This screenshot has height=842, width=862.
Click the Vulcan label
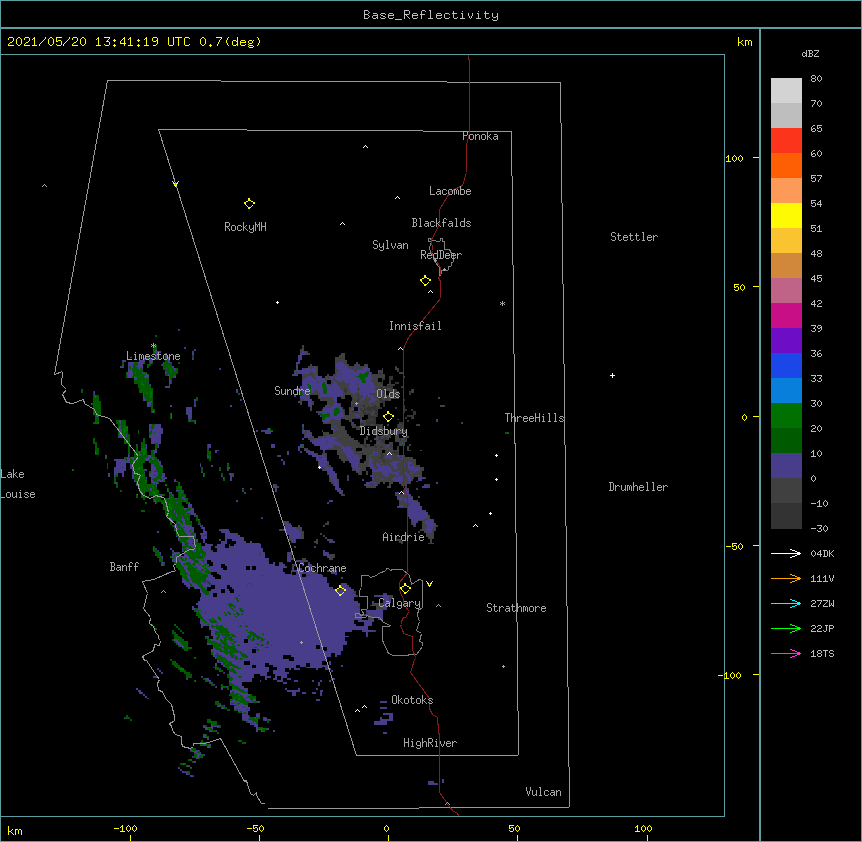coord(543,792)
